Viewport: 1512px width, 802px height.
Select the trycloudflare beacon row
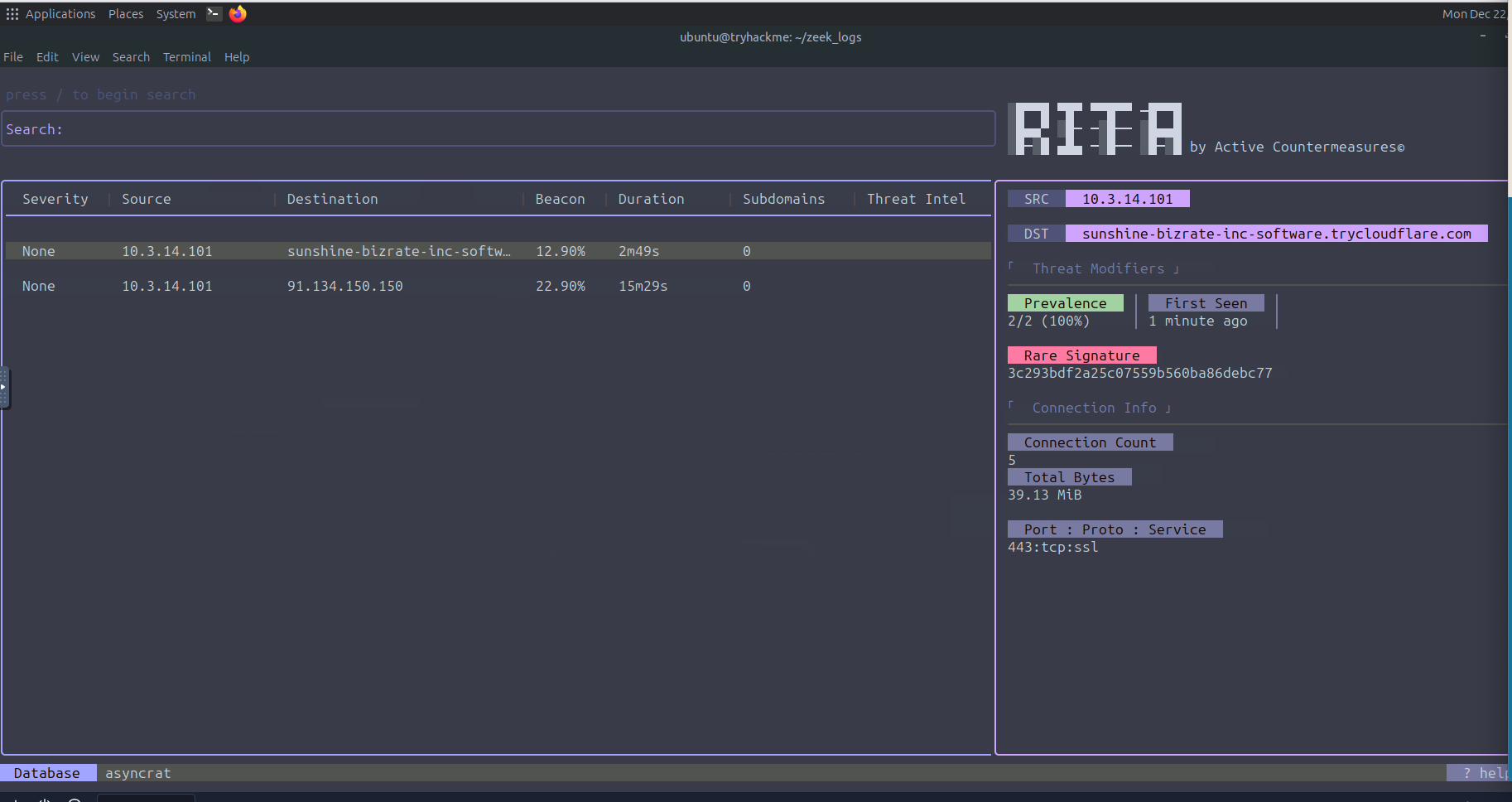pos(498,251)
